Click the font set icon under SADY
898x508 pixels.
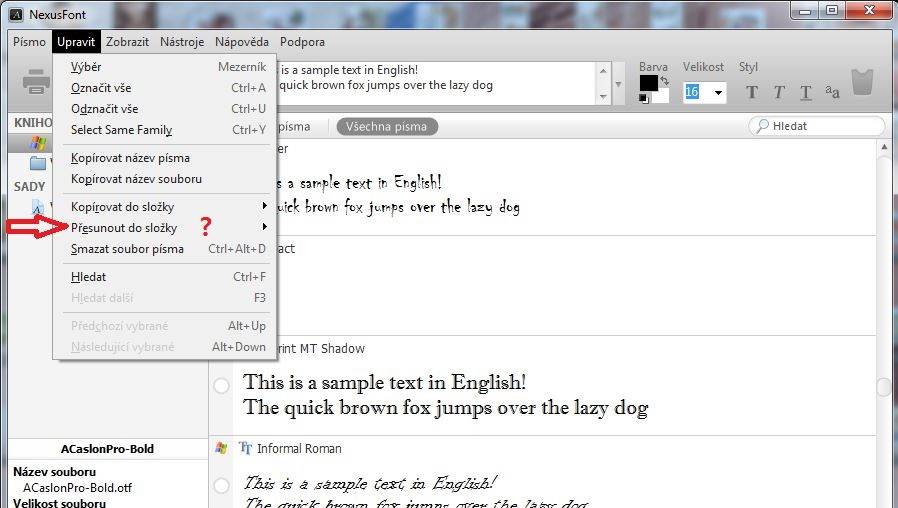(38, 206)
